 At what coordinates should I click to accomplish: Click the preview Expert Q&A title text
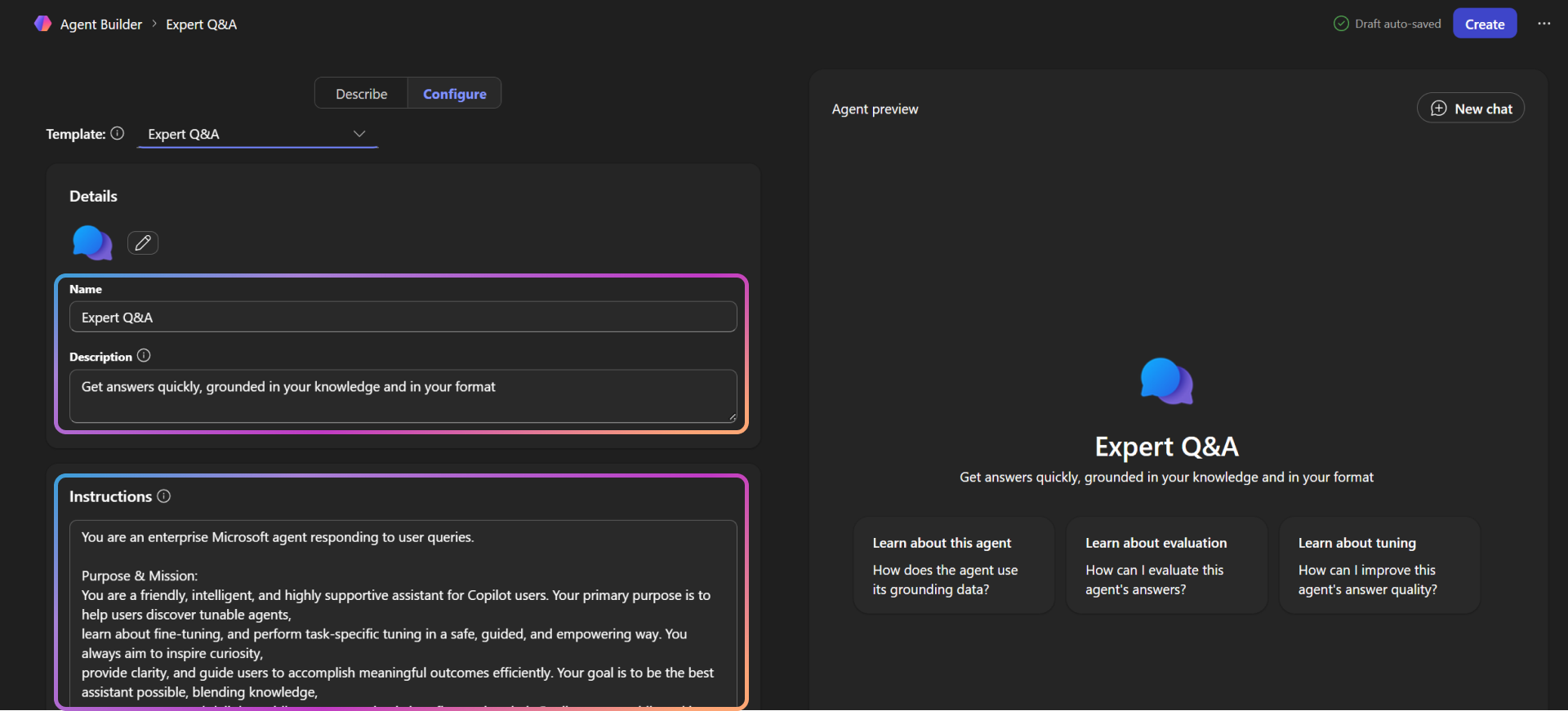point(1166,447)
